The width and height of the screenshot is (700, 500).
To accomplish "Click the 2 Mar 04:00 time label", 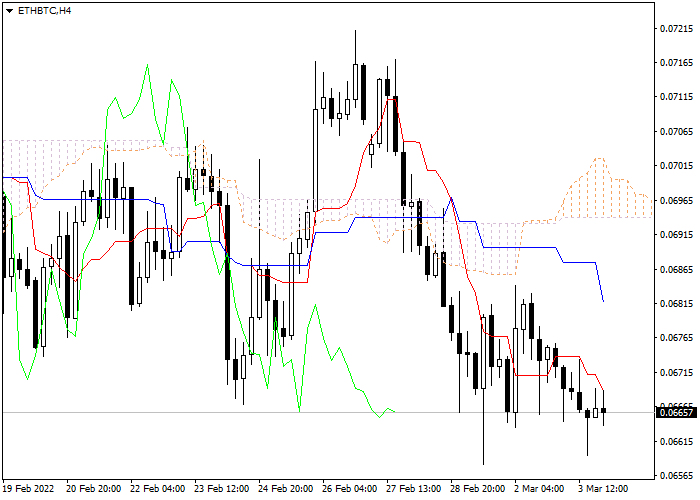I will click(x=539, y=489).
